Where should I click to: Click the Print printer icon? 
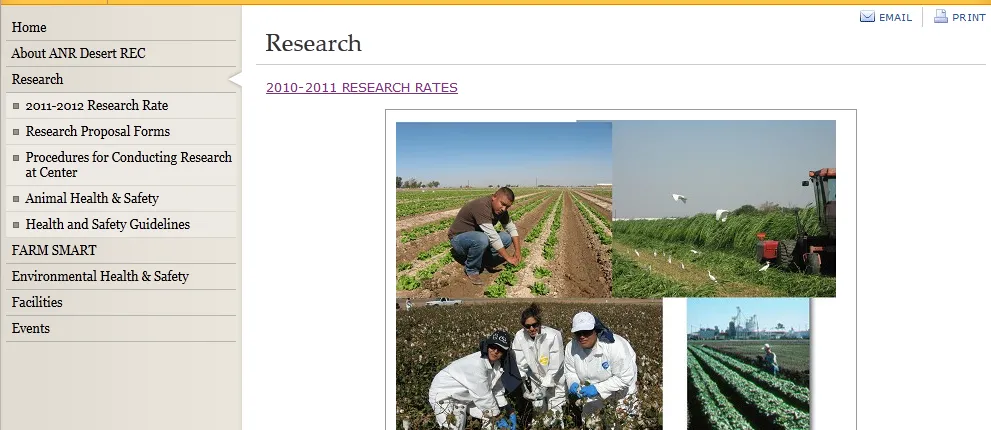click(941, 16)
